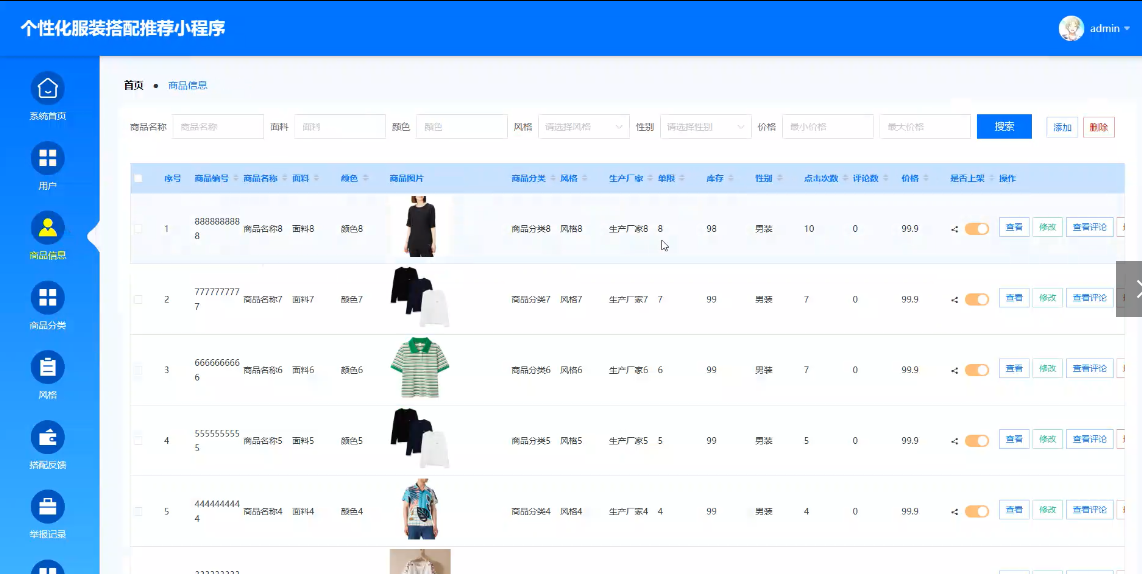Click 修改 button for 商品名称7

tap(1047, 298)
